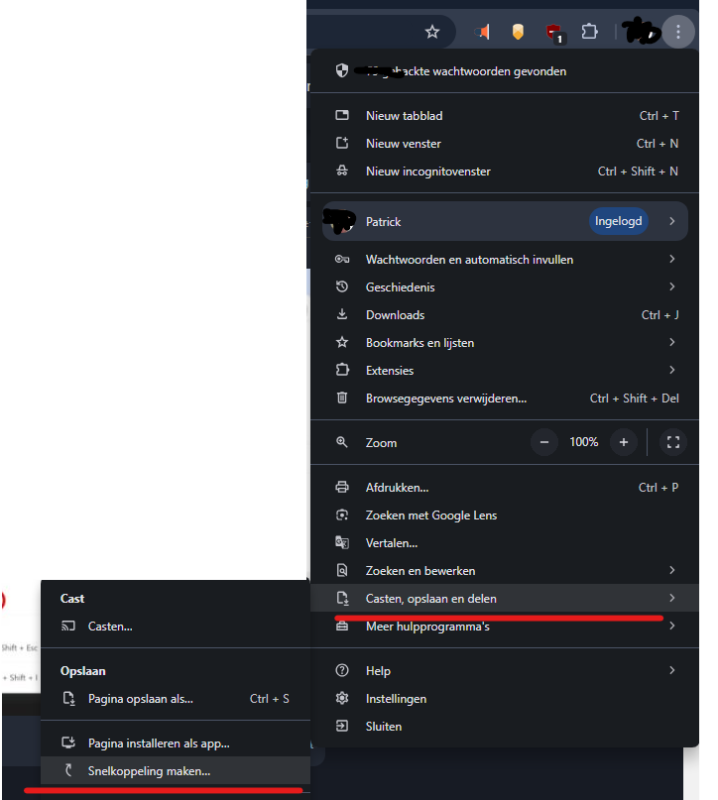The width and height of the screenshot is (718, 800).
Task: Increase zoom with the plus button
Action: 623,442
